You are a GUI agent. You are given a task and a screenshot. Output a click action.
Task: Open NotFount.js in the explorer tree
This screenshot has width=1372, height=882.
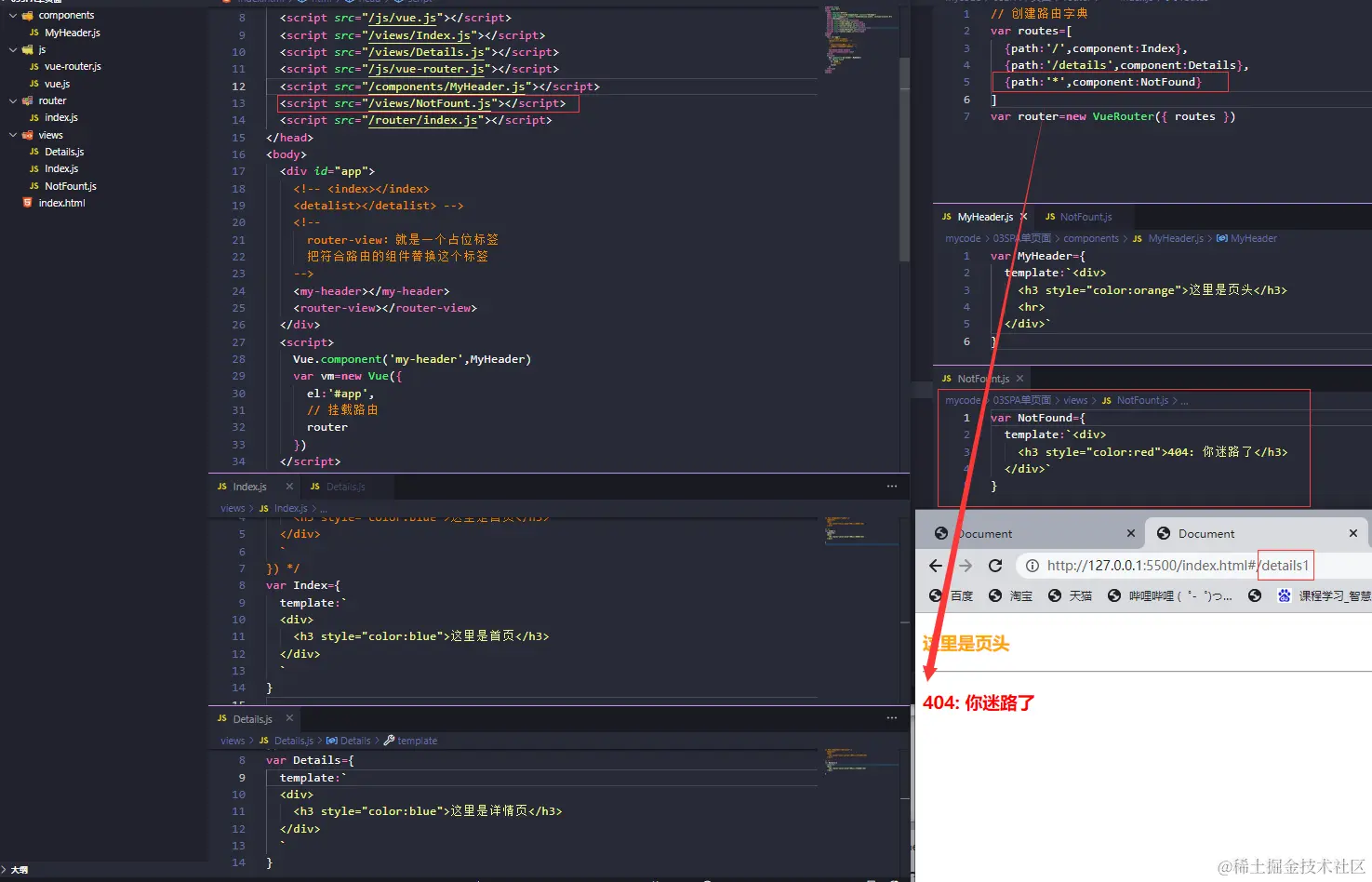71,186
